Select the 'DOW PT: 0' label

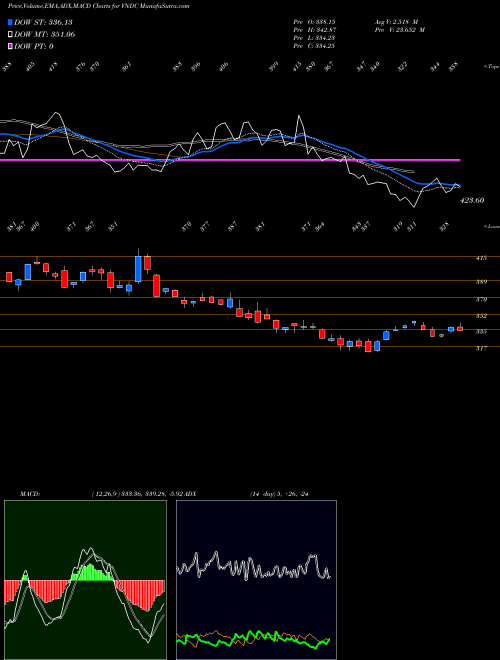pos(34,46)
